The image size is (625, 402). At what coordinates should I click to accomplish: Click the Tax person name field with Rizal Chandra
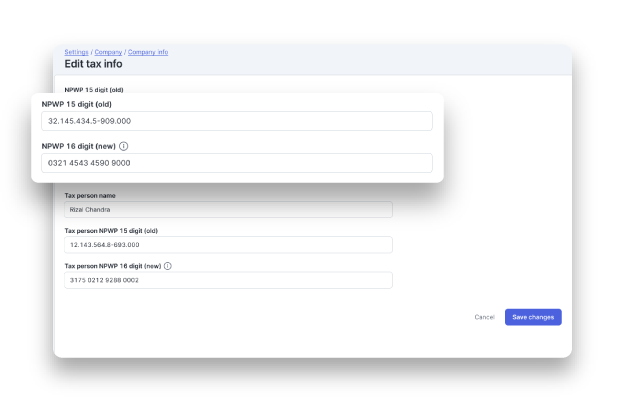228,210
